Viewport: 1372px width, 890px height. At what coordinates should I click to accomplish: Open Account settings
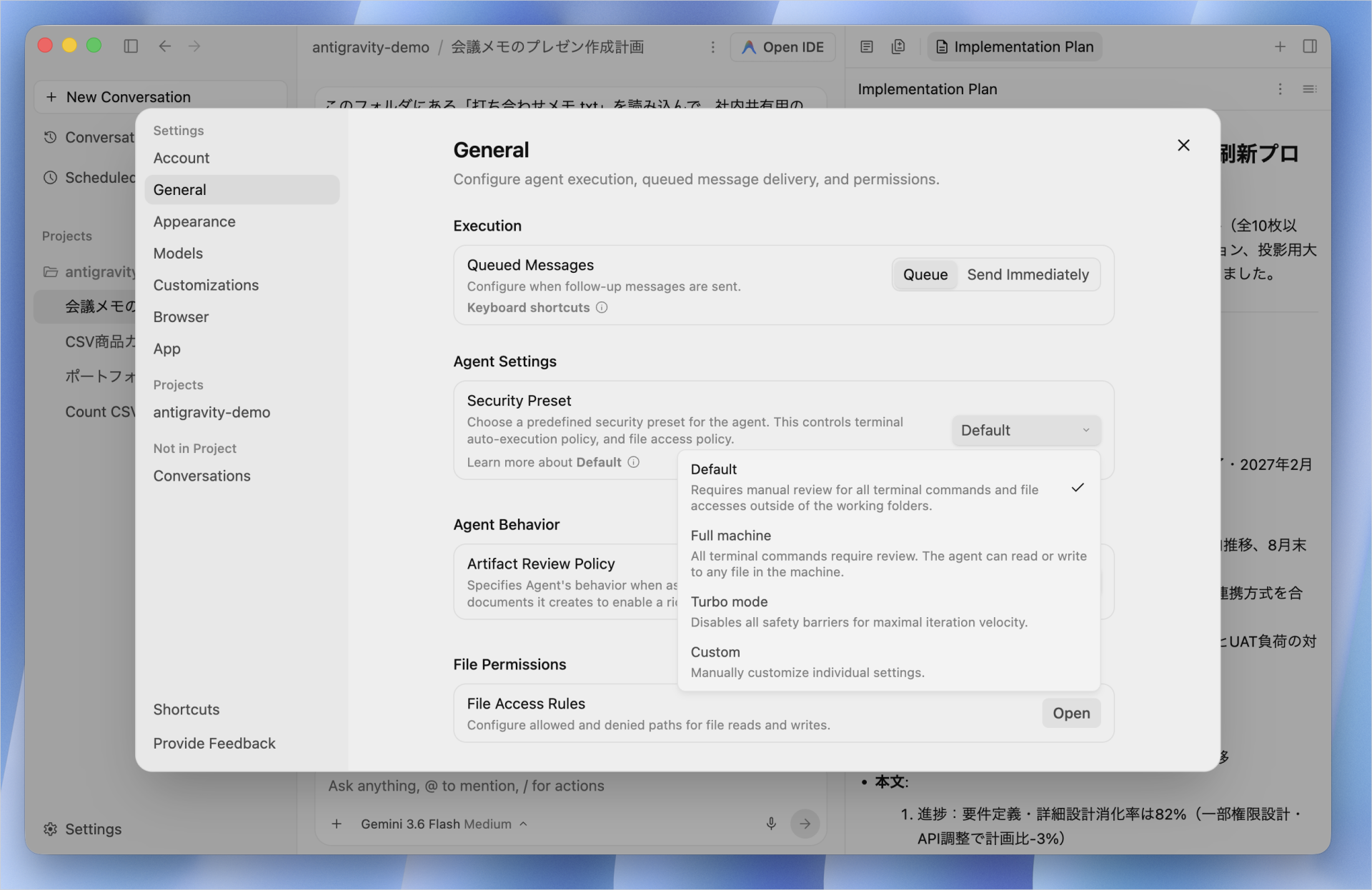click(x=242, y=158)
